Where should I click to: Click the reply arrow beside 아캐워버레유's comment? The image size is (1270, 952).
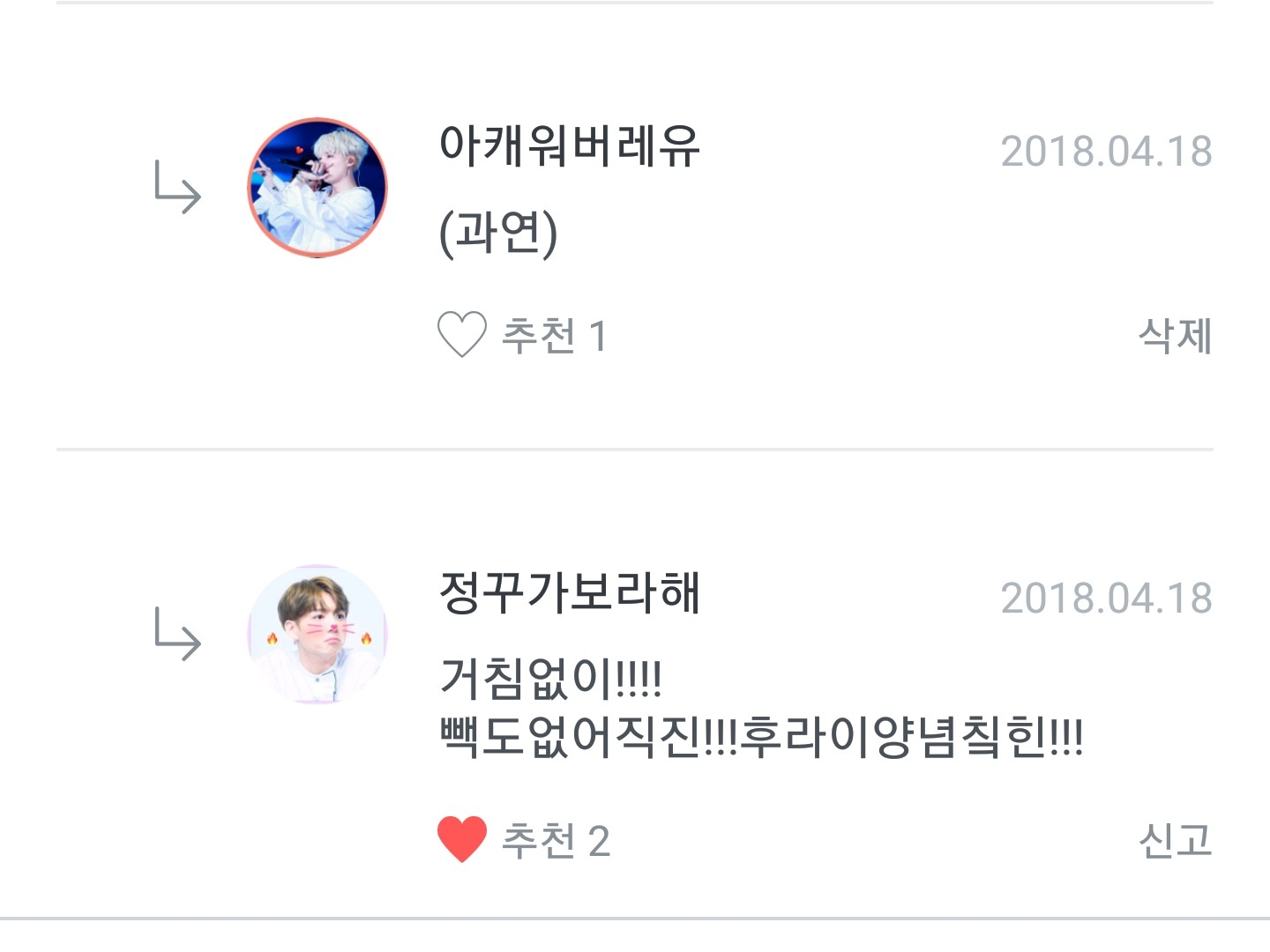(178, 187)
